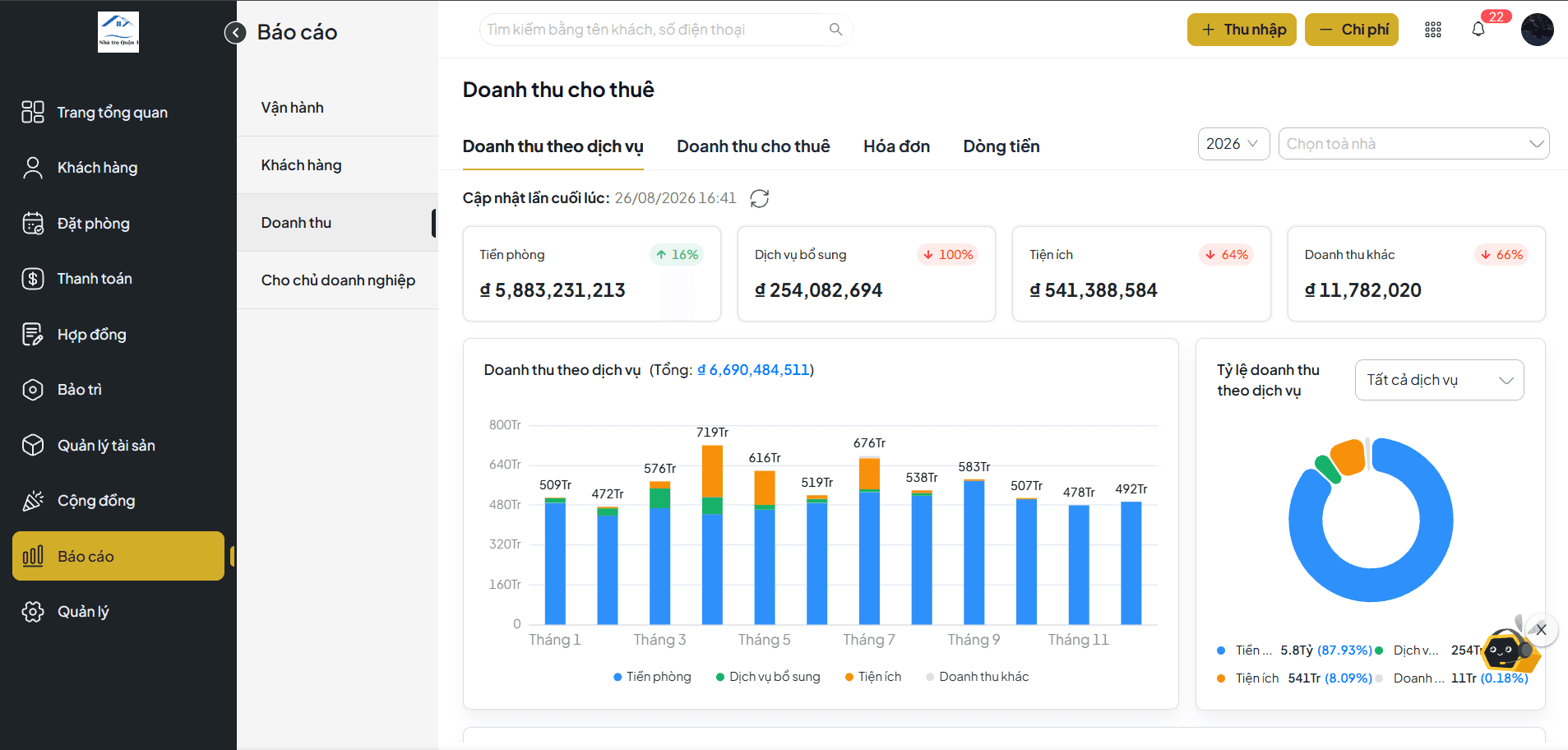Open user profile avatar

[x=1537, y=30]
